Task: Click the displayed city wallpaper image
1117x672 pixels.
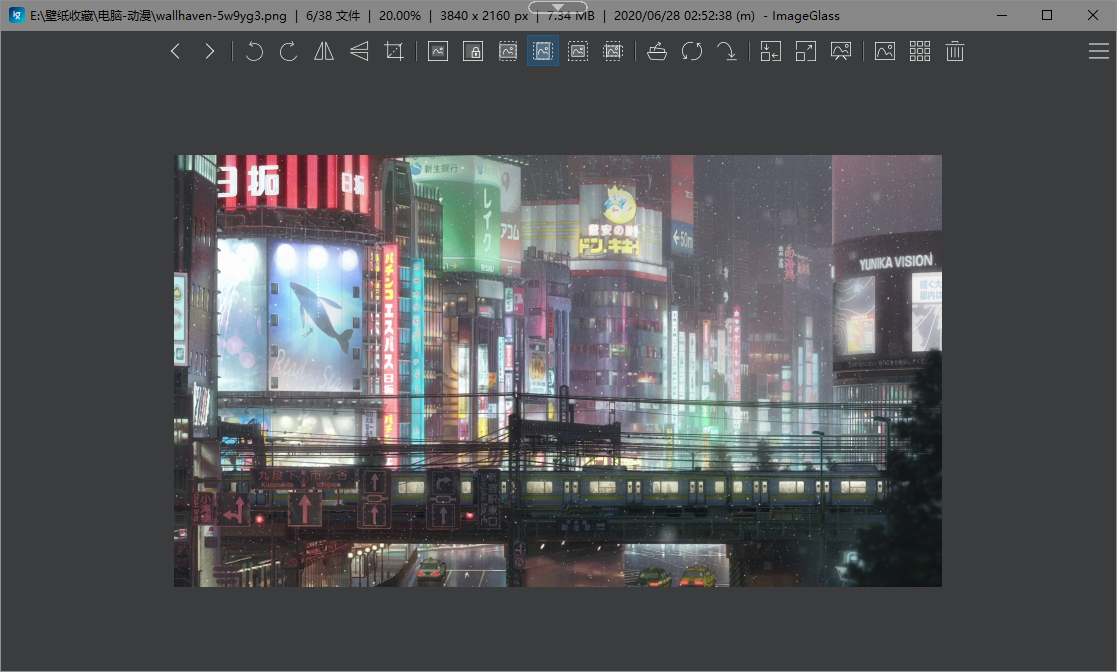Action: pos(558,370)
